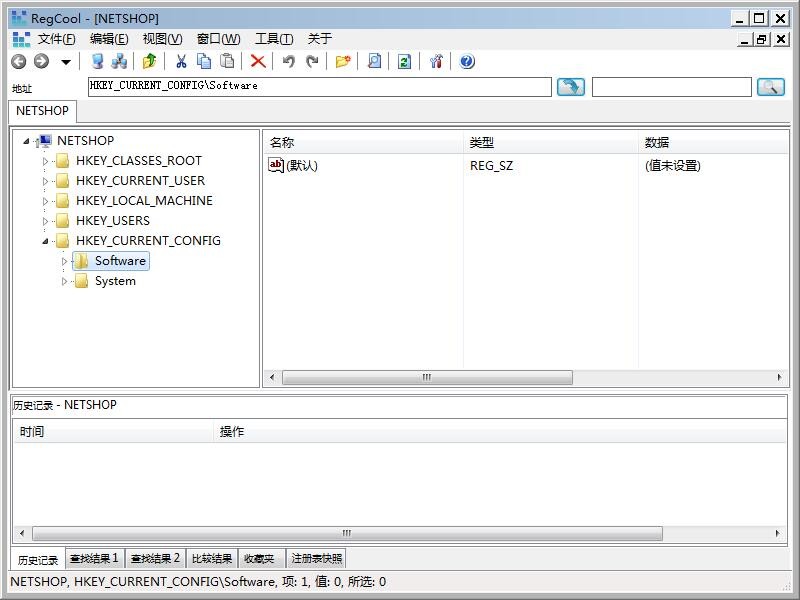Open the 文件 menu
This screenshot has height=600, width=800.
[x=54, y=38]
